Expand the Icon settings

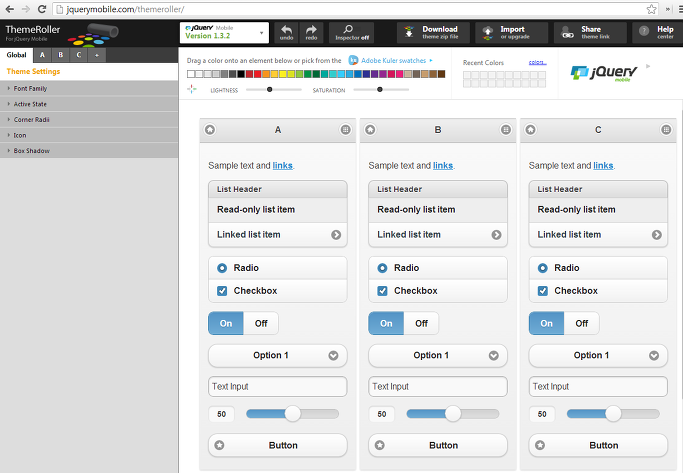[x=89, y=135]
